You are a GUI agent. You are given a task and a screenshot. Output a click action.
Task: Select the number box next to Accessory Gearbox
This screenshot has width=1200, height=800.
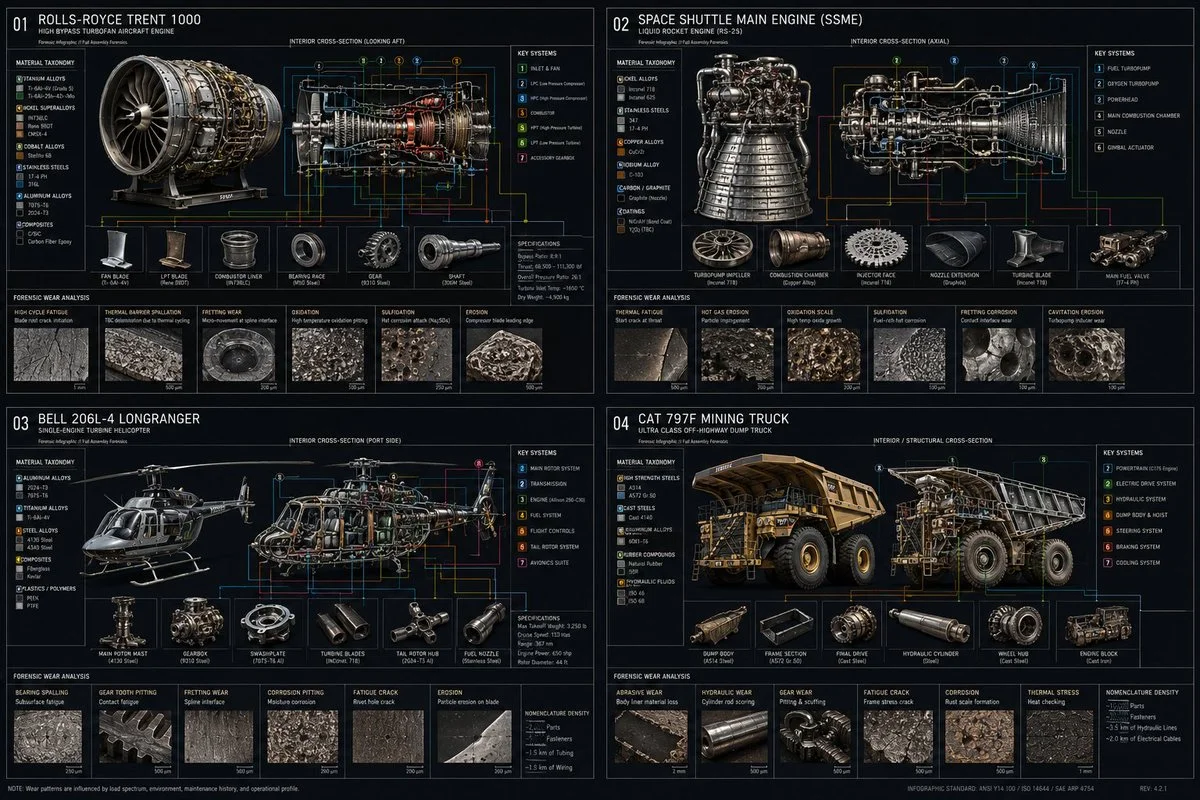pos(522,158)
